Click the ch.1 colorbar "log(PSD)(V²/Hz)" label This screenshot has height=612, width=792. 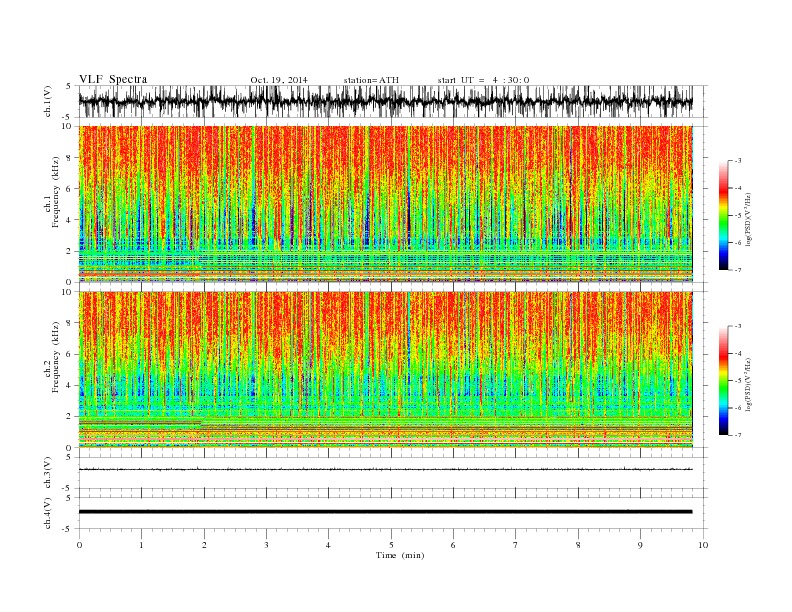[x=748, y=220]
